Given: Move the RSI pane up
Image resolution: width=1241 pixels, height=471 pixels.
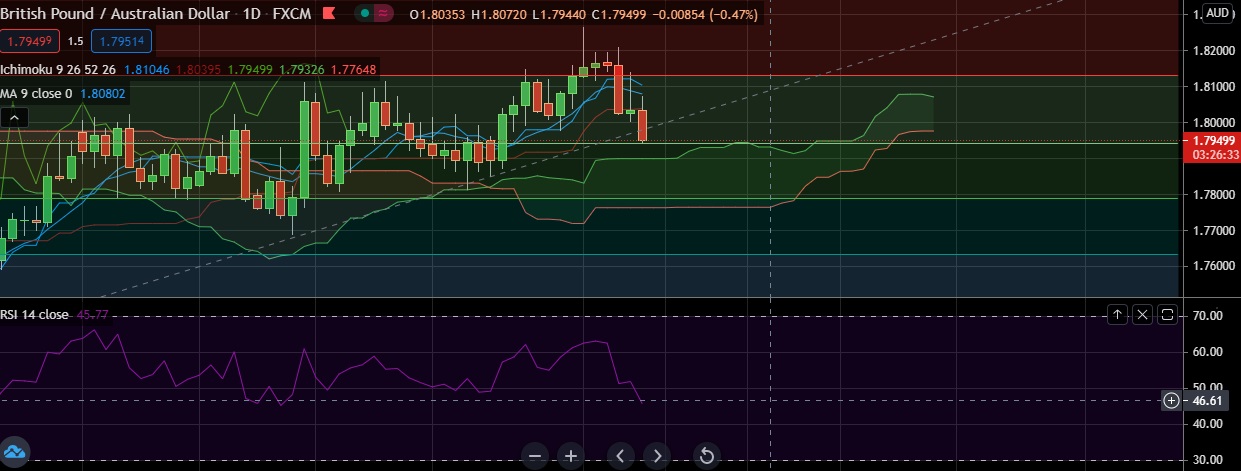Looking at the screenshot, I should 1118,315.
